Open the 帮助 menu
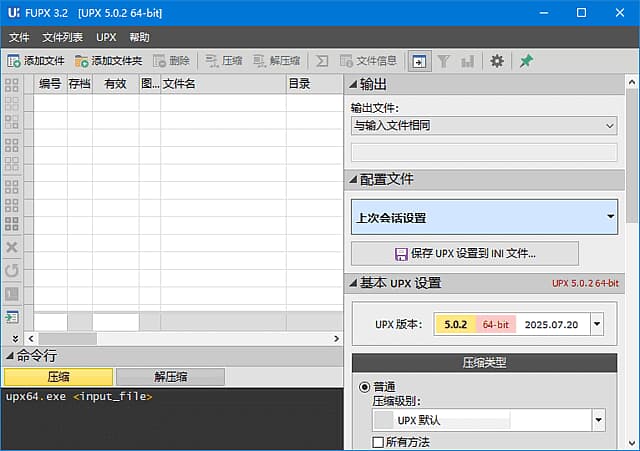The height and width of the screenshot is (451, 640). [139, 37]
